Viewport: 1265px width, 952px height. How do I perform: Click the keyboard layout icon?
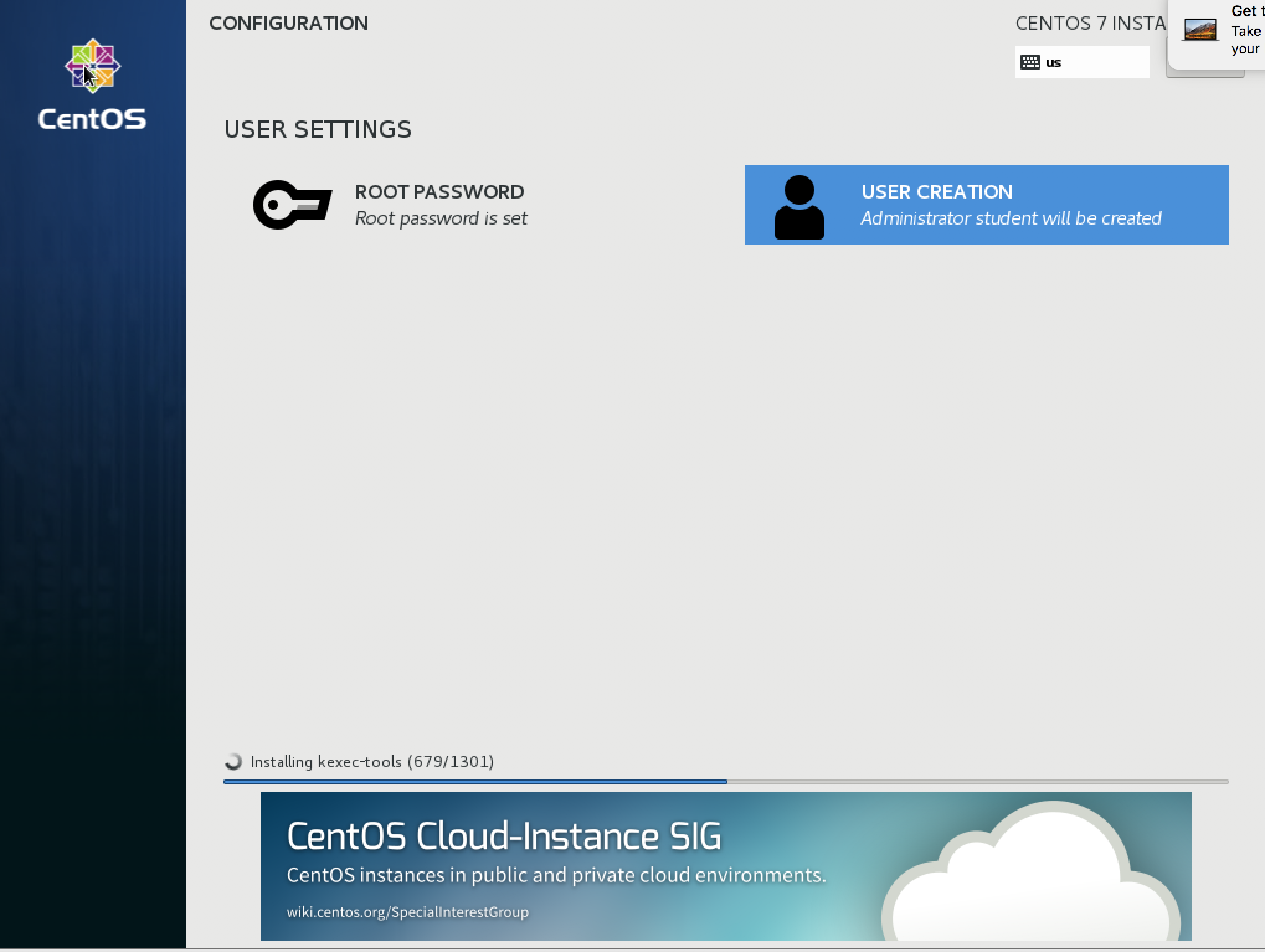1030,62
